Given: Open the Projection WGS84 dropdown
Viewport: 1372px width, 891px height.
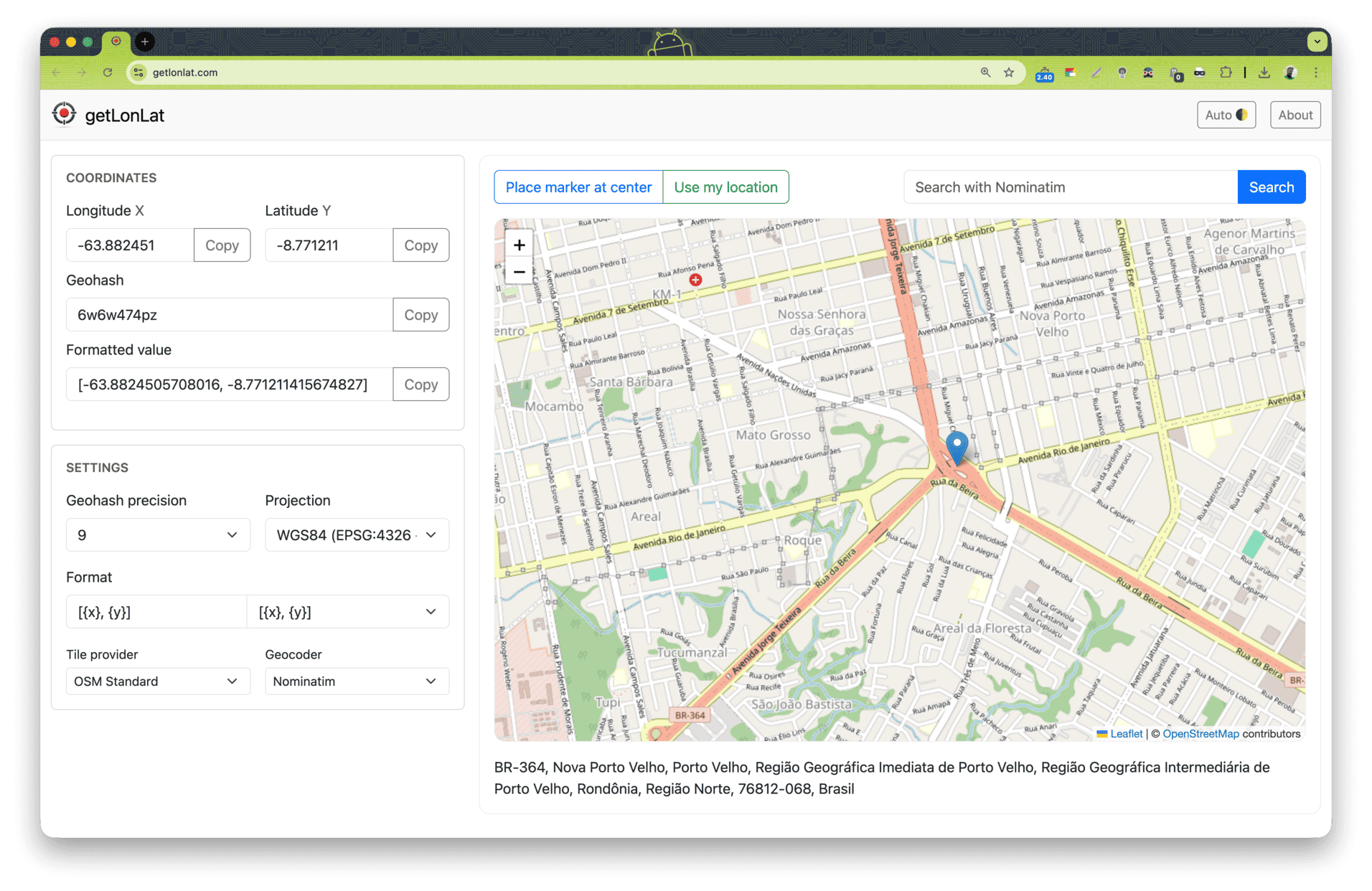Looking at the screenshot, I should click(x=357, y=535).
